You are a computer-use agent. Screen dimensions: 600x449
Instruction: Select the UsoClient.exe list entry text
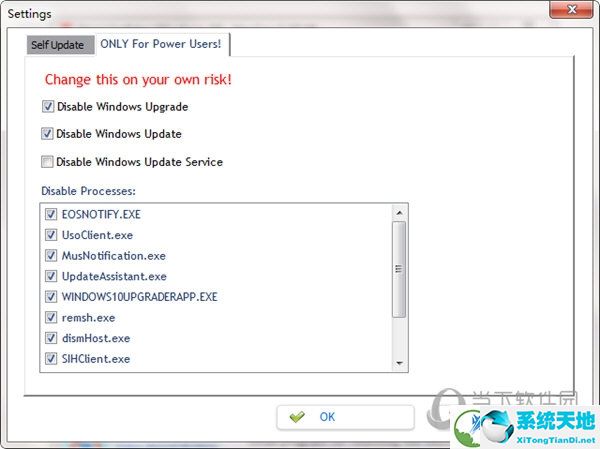[x=97, y=235]
